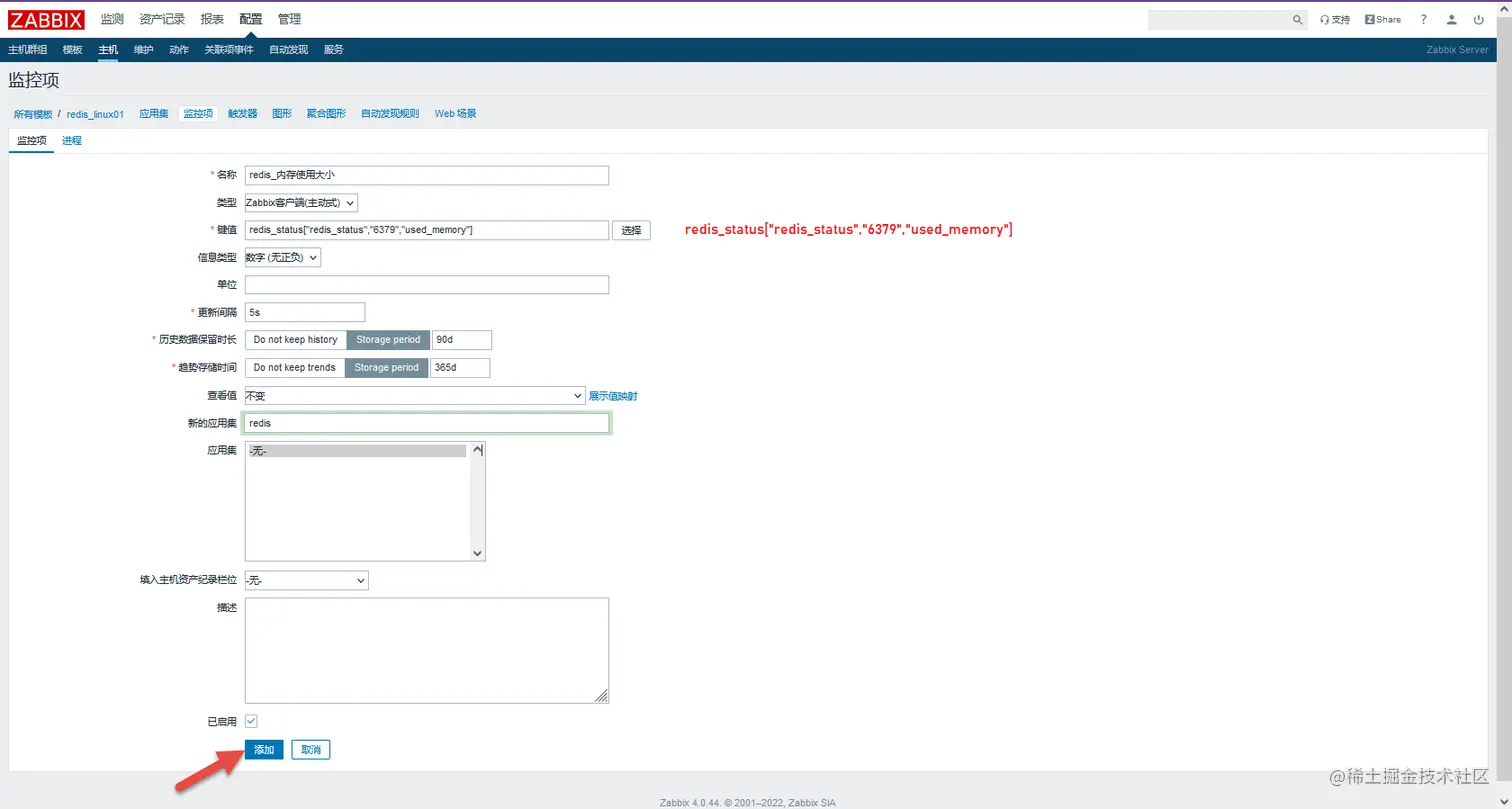
Task: Open the help question mark icon
Action: (1423, 20)
